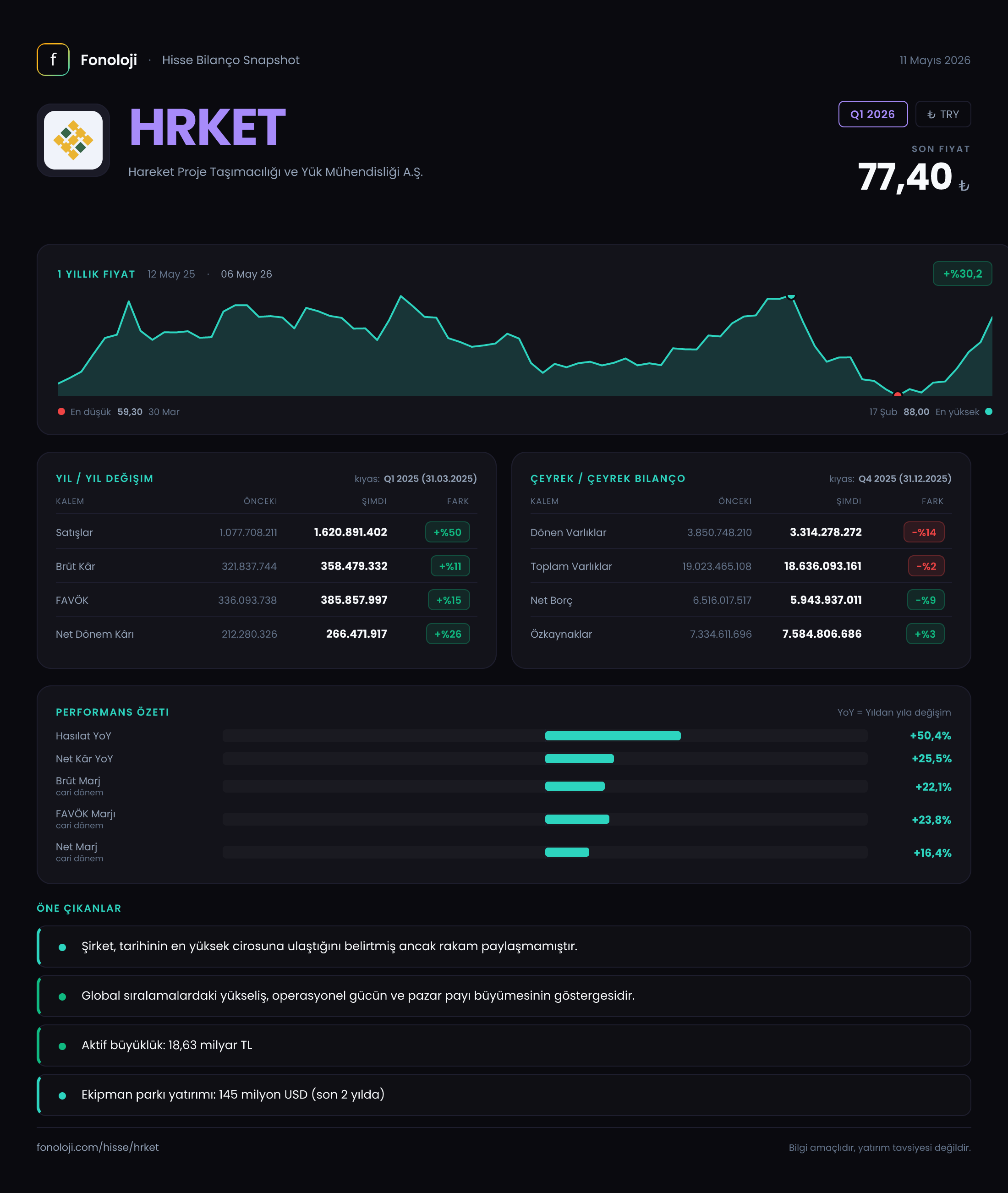
Task: Click the bullet of the 'Global sıralamalardaki' highlight
Action: coord(62,997)
